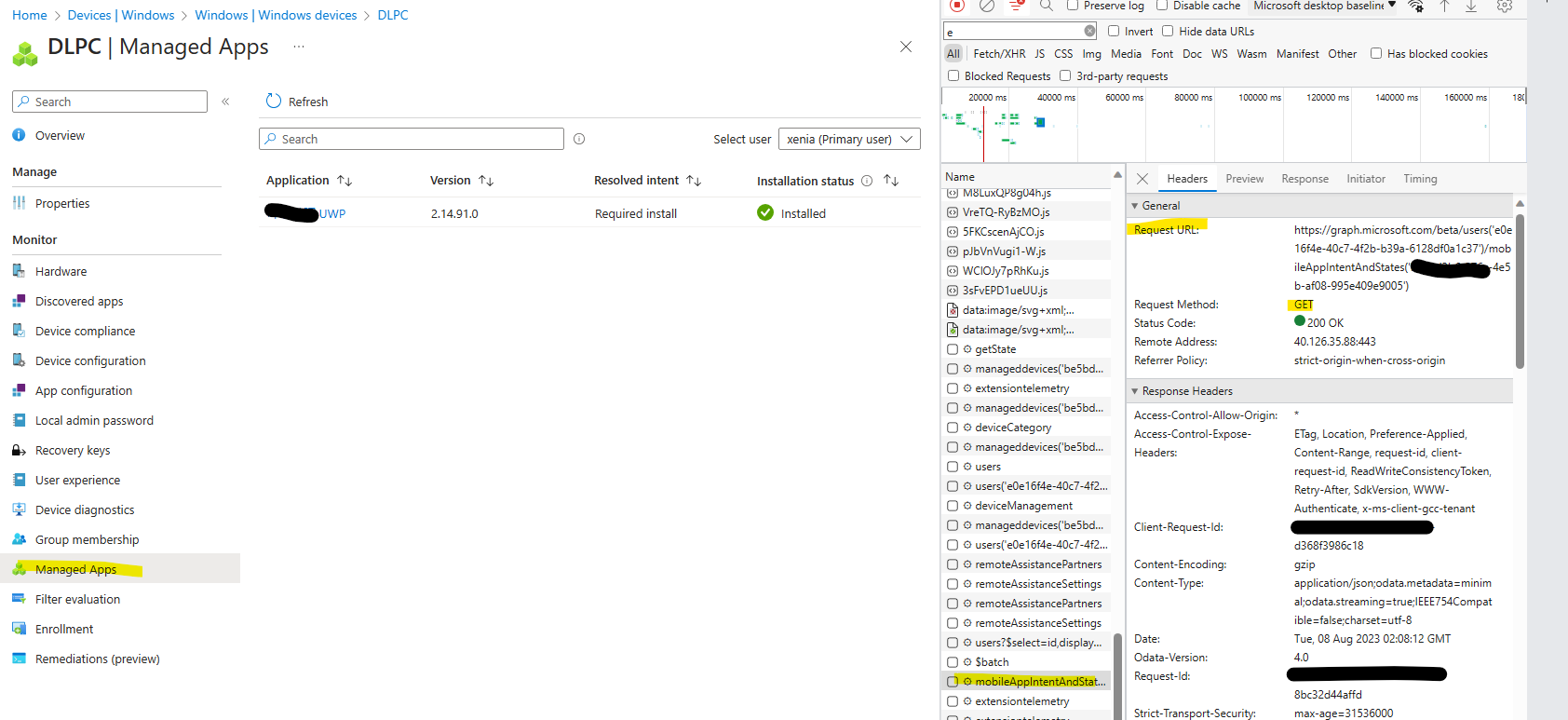Clear the network log

point(987,6)
